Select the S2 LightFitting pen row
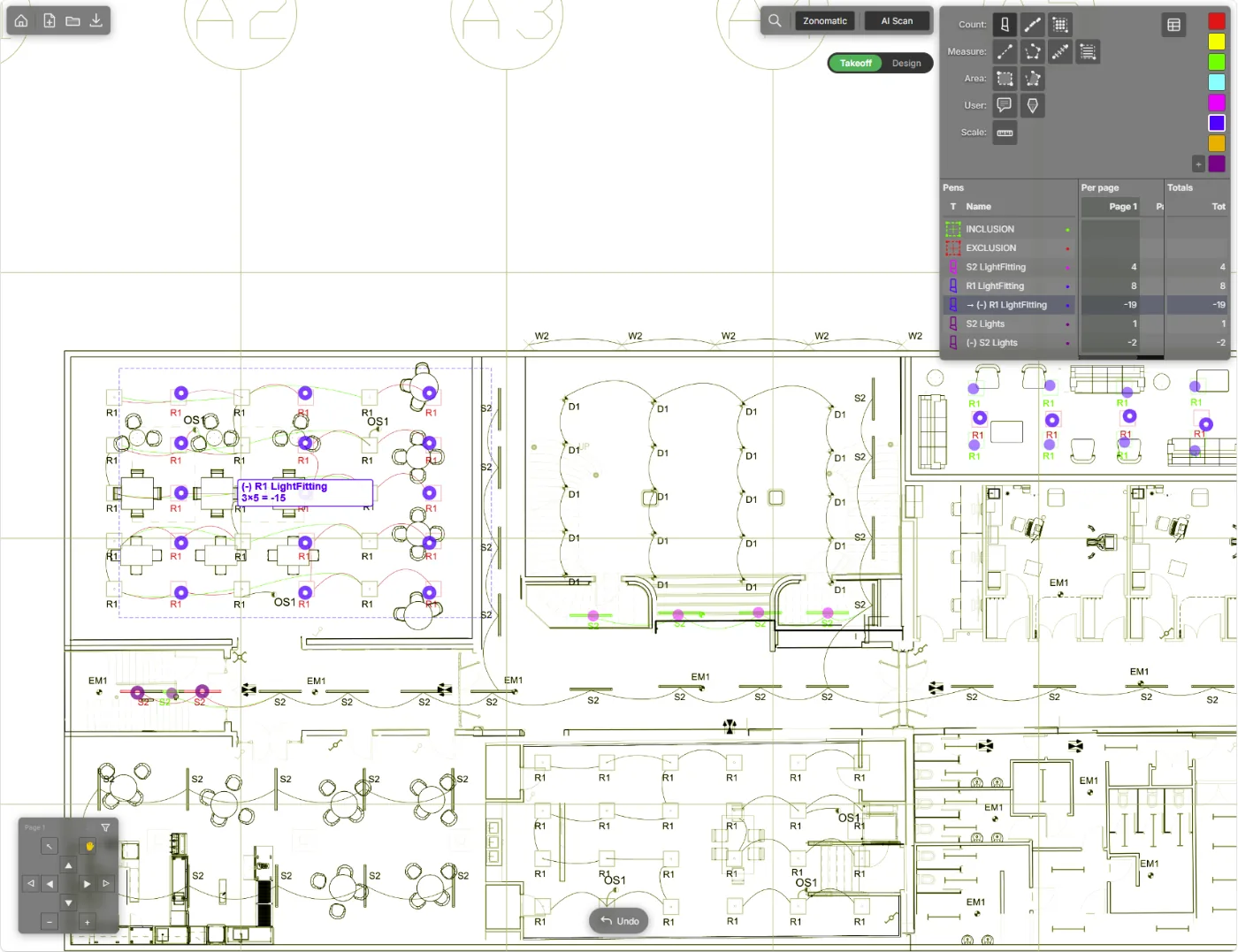Screen dimensions: 1238x952 (1009, 267)
